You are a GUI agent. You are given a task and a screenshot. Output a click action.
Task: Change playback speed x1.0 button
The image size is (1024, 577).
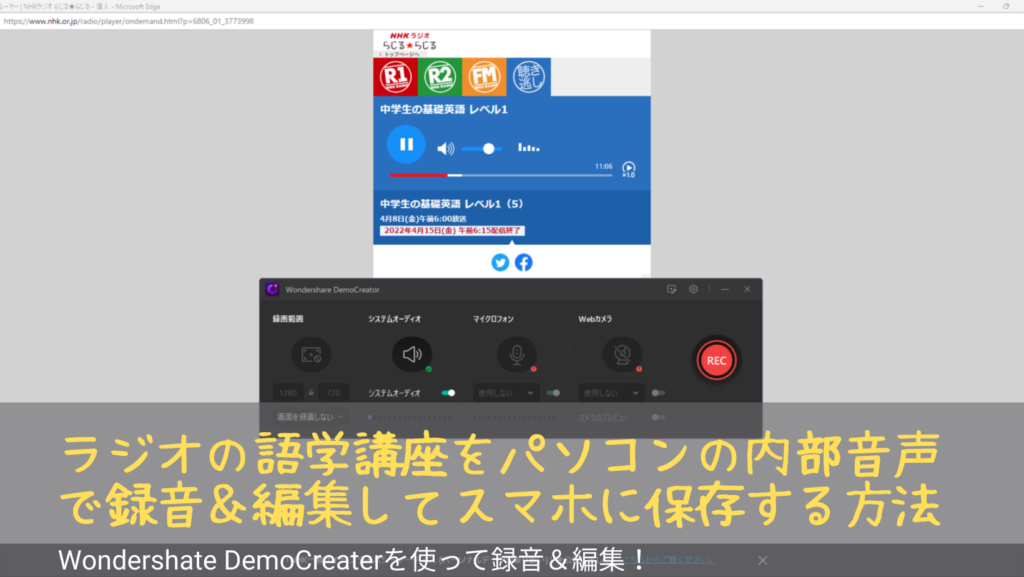click(628, 170)
